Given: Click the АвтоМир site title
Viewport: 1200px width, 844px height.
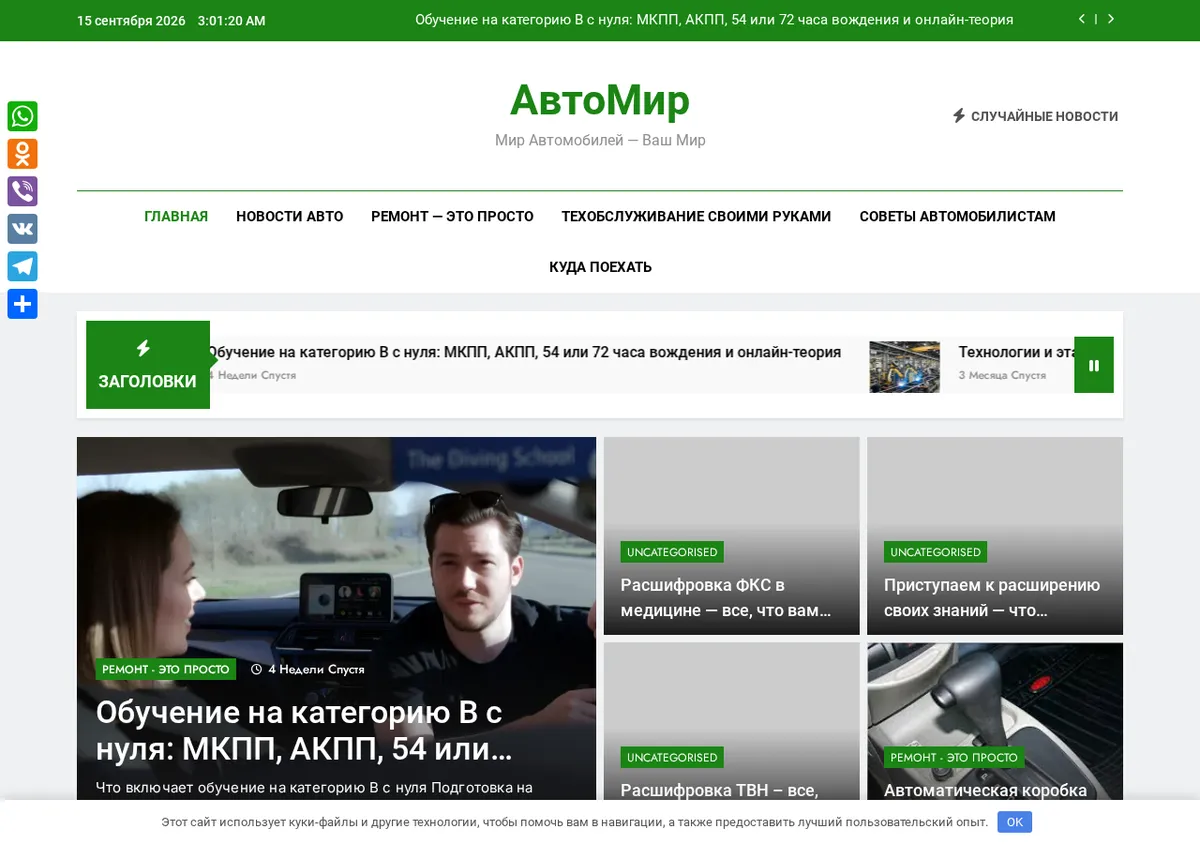Looking at the screenshot, I should (600, 100).
